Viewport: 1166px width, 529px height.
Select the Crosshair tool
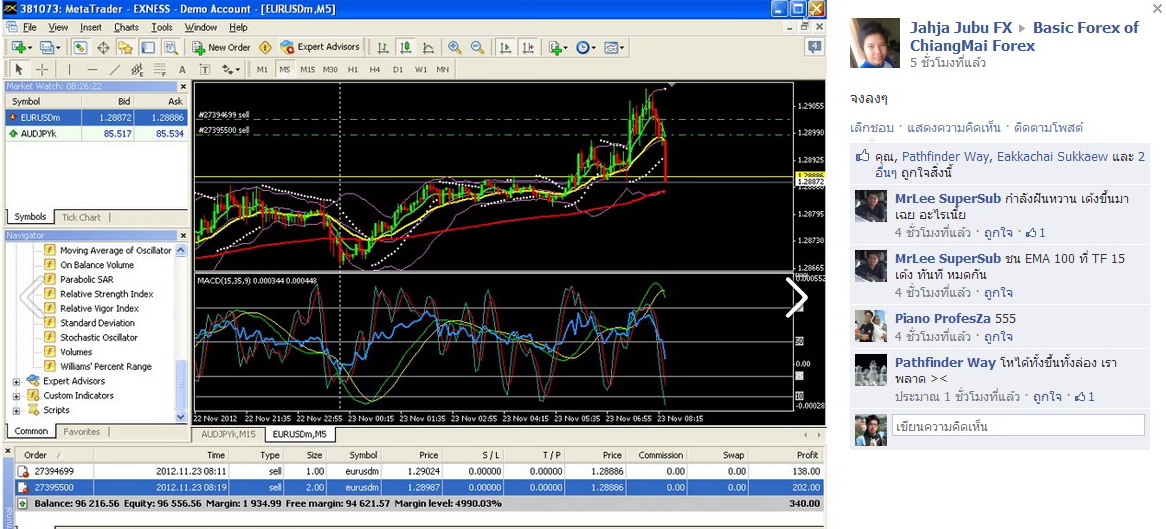click(x=42, y=69)
